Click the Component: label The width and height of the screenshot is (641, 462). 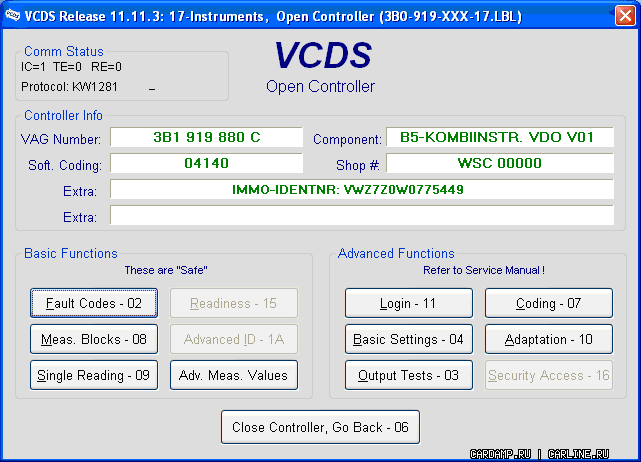pyautogui.click(x=347, y=139)
